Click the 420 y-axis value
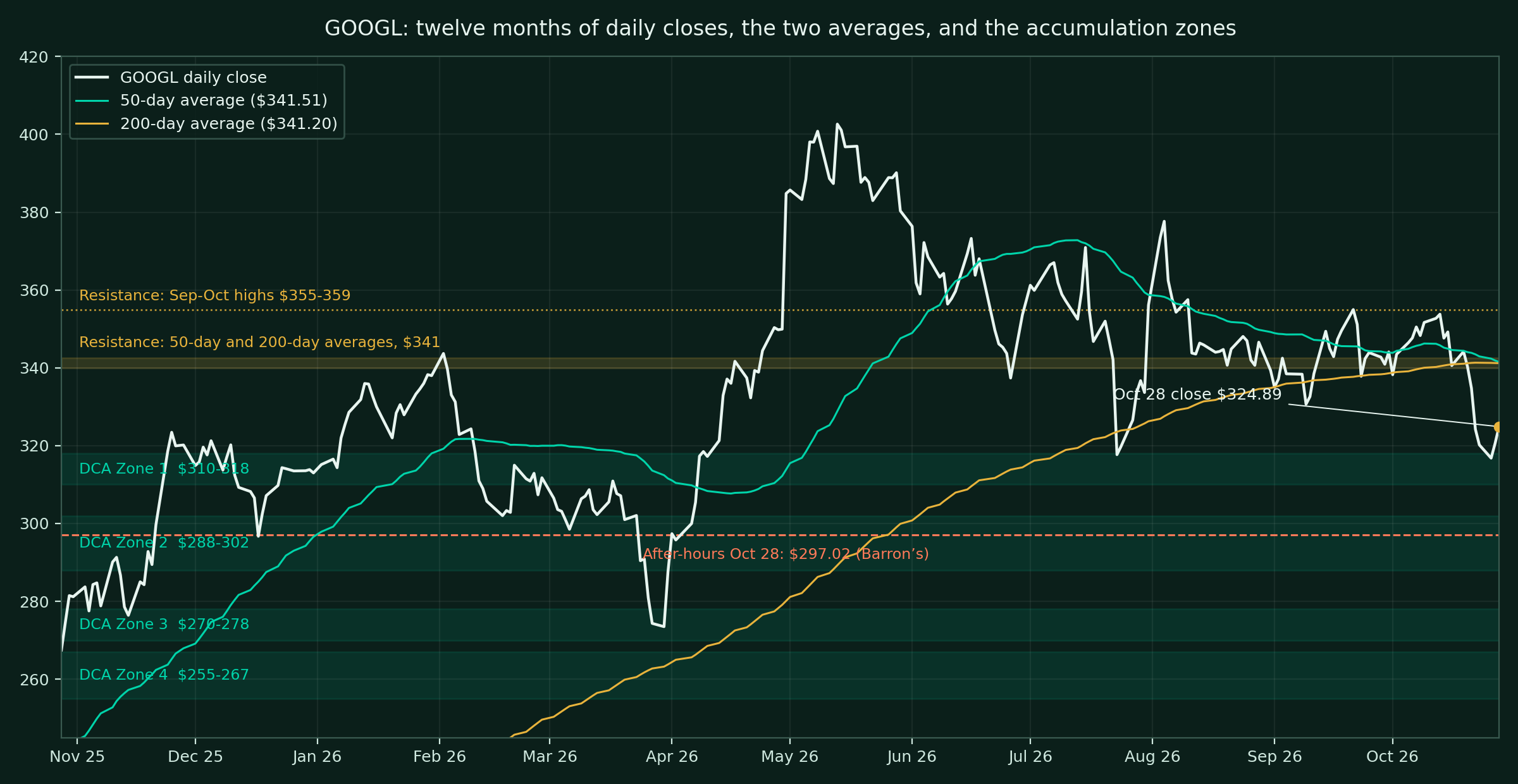The image size is (1518, 784). 34,58
